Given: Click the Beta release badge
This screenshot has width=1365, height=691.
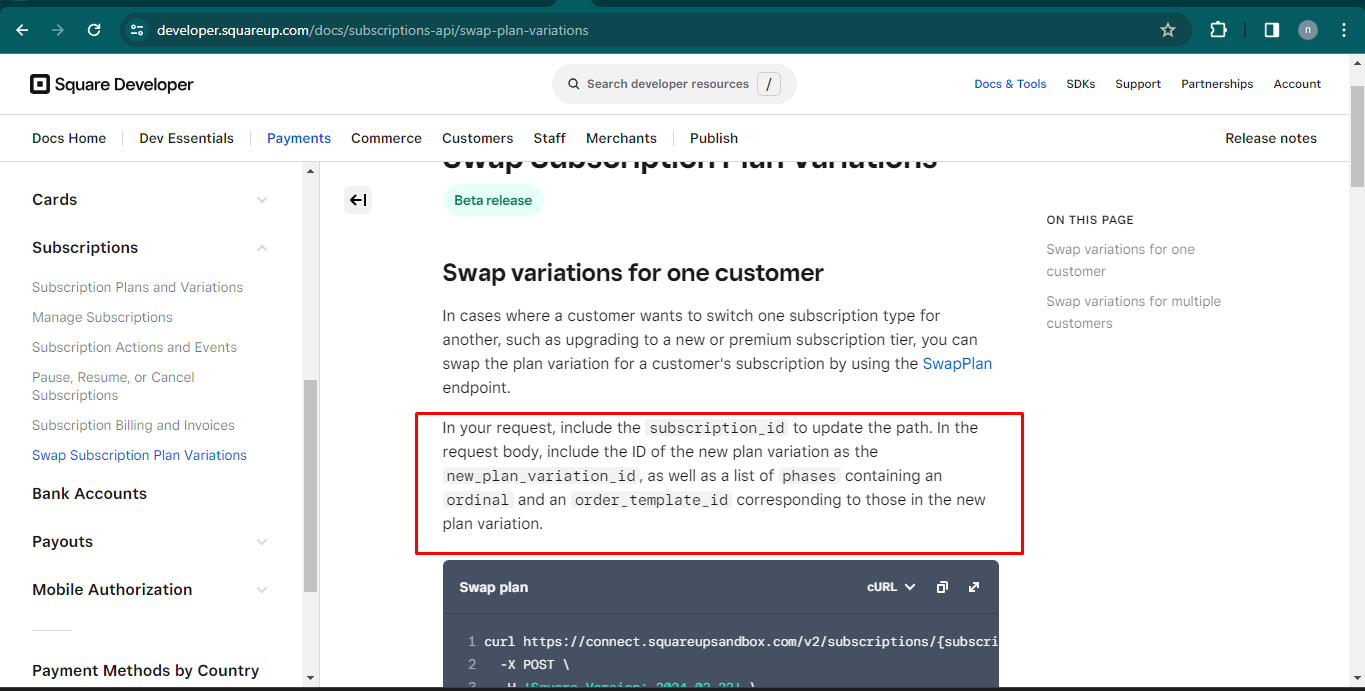Looking at the screenshot, I should 493,200.
